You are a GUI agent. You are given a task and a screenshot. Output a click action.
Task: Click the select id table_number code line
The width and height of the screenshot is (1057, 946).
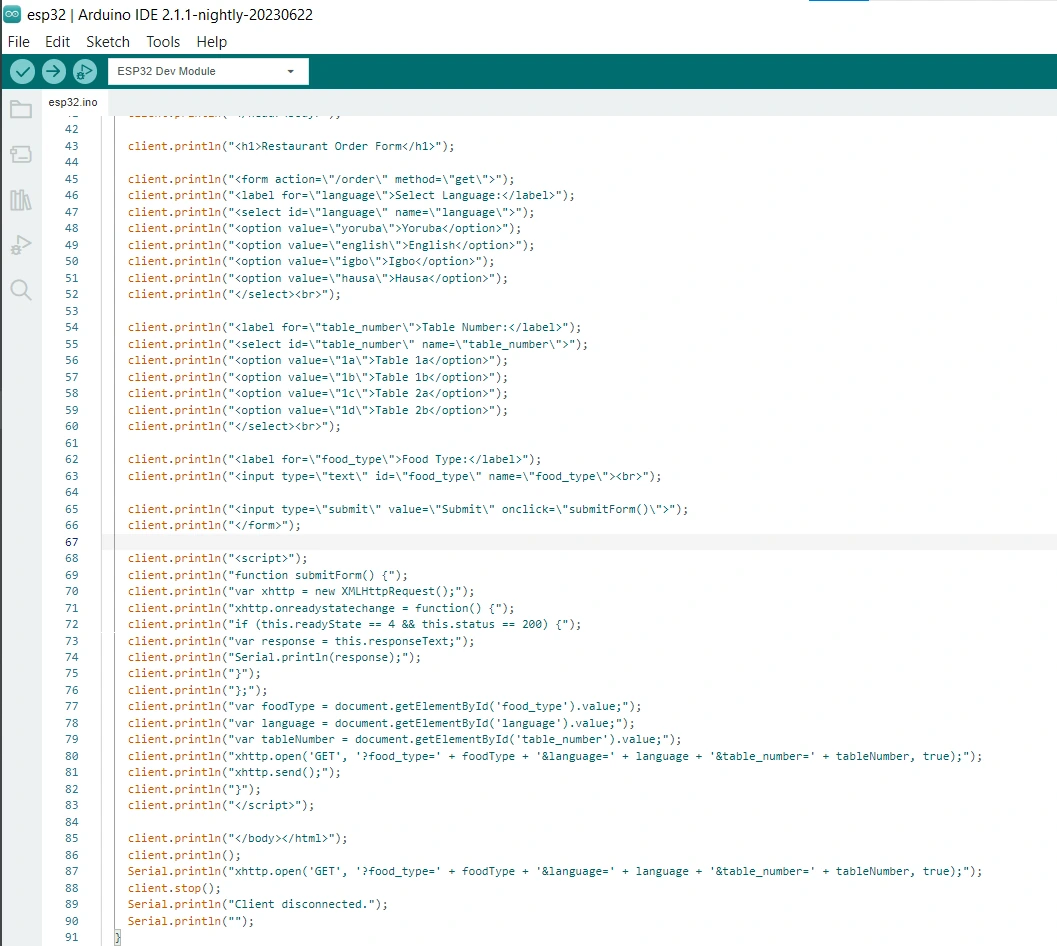(x=358, y=345)
